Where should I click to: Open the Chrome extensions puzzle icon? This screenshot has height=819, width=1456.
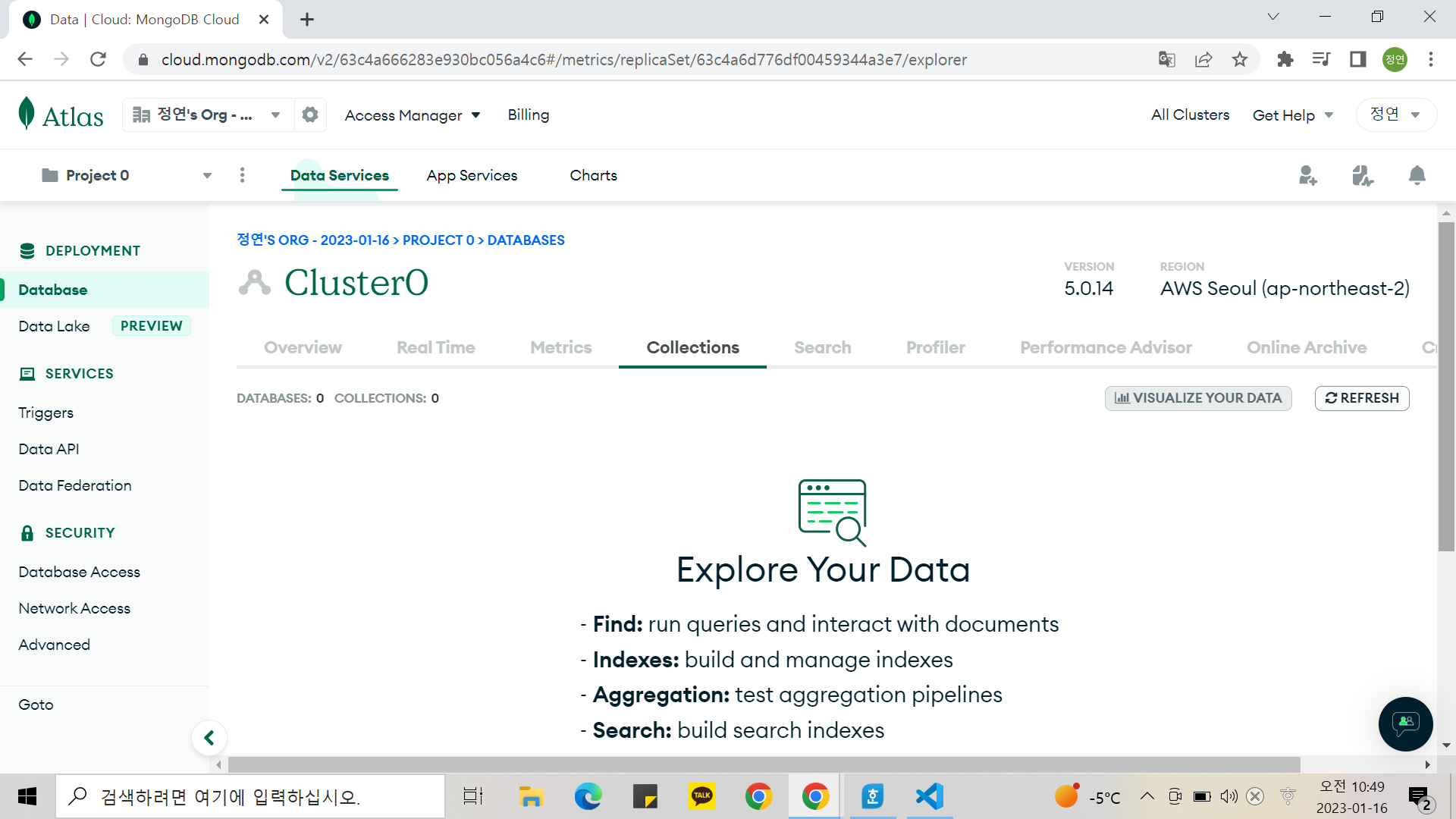click(1285, 59)
